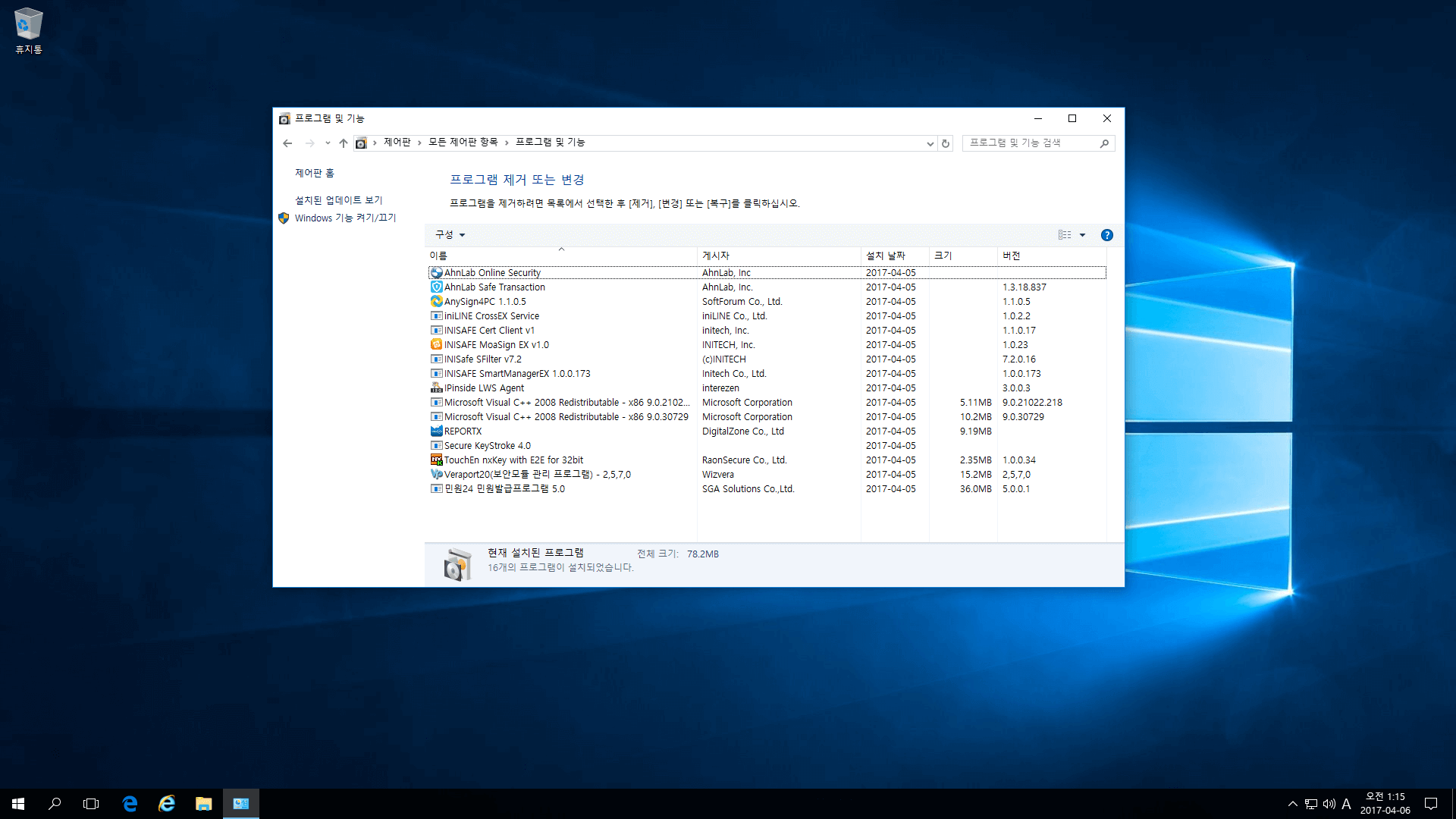1456x819 pixels.
Task: Open Microsoft Edge from the taskbar
Action: tap(130, 804)
